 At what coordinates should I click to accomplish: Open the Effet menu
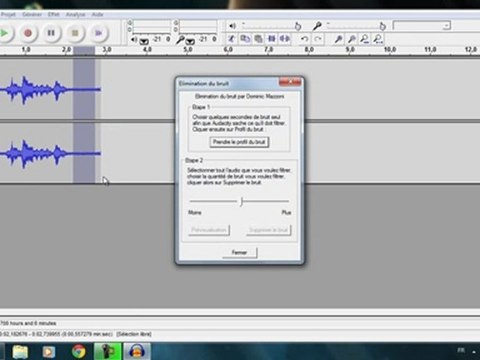53,14
